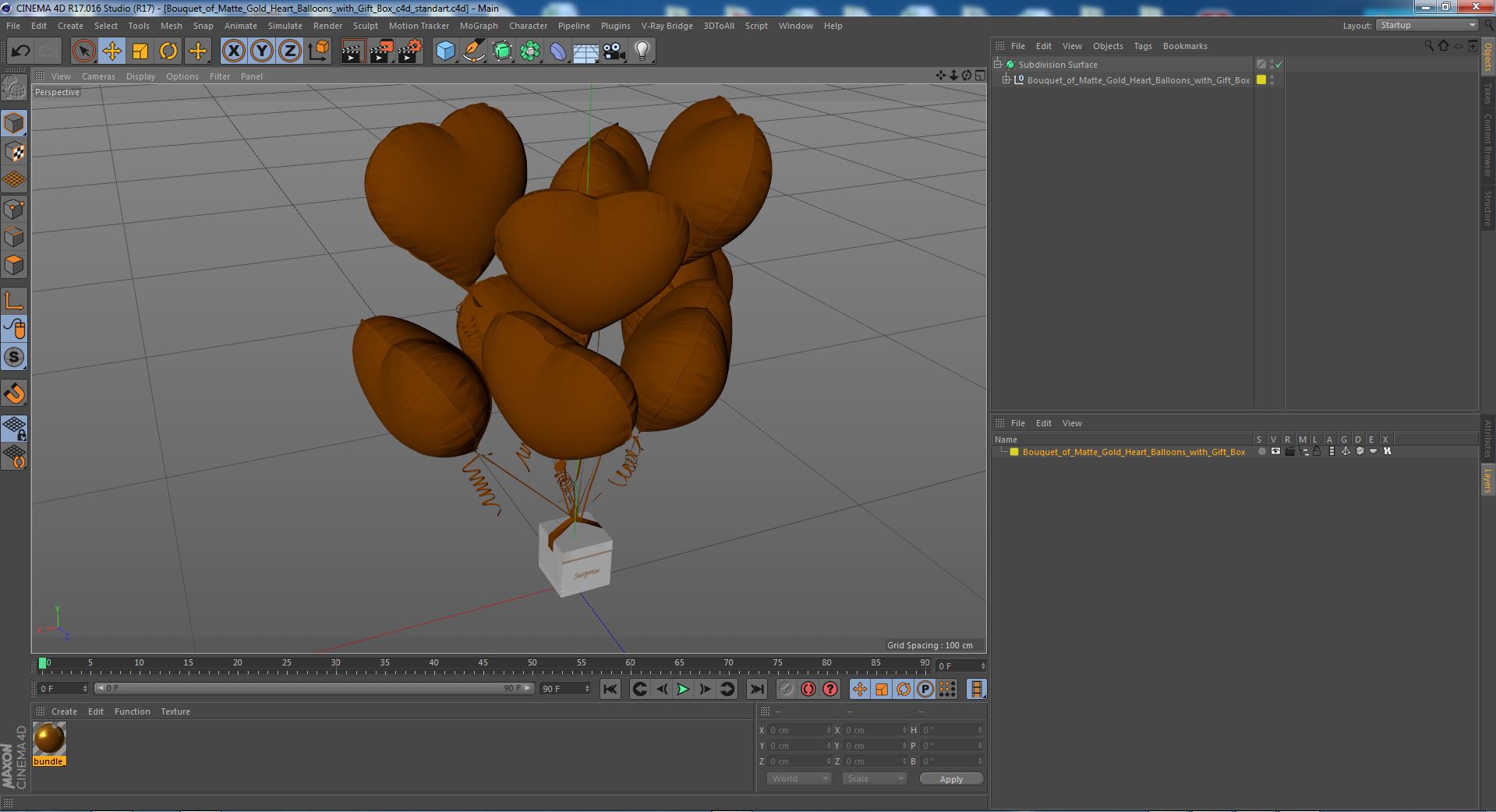Play the animation forward
Image resolution: width=1496 pixels, height=812 pixels.
[683, 689]
